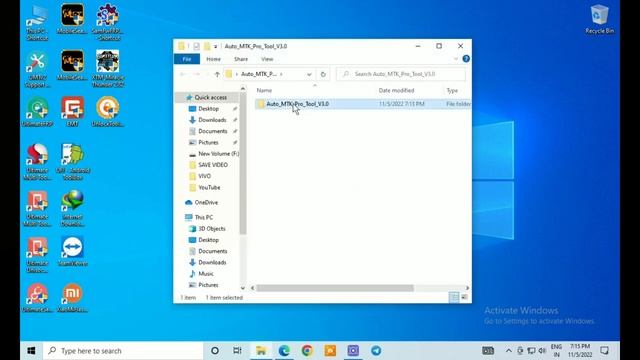Screen dimensions: 640x360
Task: Go back in Explorer navigation
Action: (183, 74)
